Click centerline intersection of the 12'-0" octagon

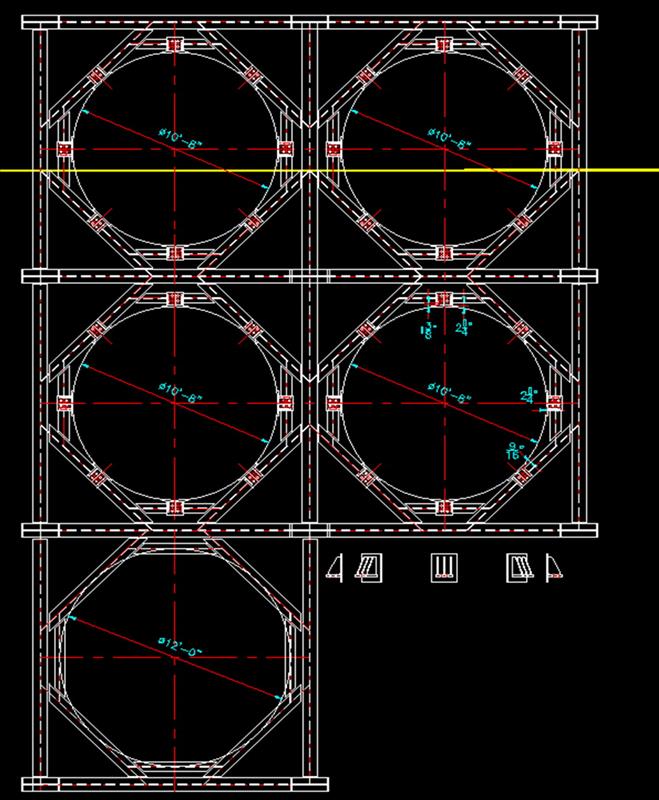173,656
